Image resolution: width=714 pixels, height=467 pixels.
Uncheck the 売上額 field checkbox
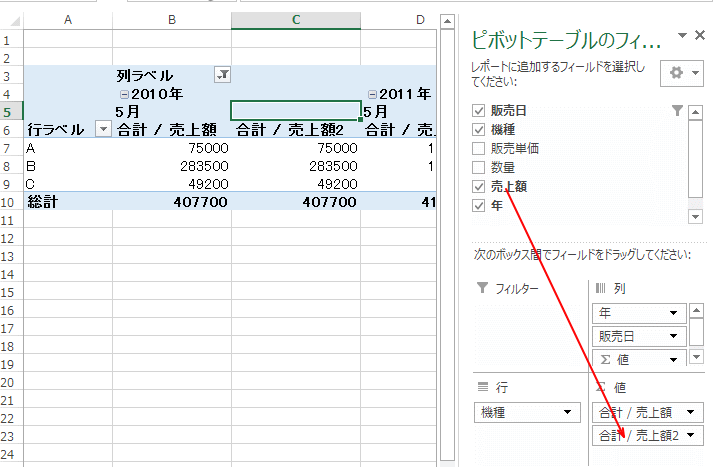pyautogui.click(x=478, y=187)
